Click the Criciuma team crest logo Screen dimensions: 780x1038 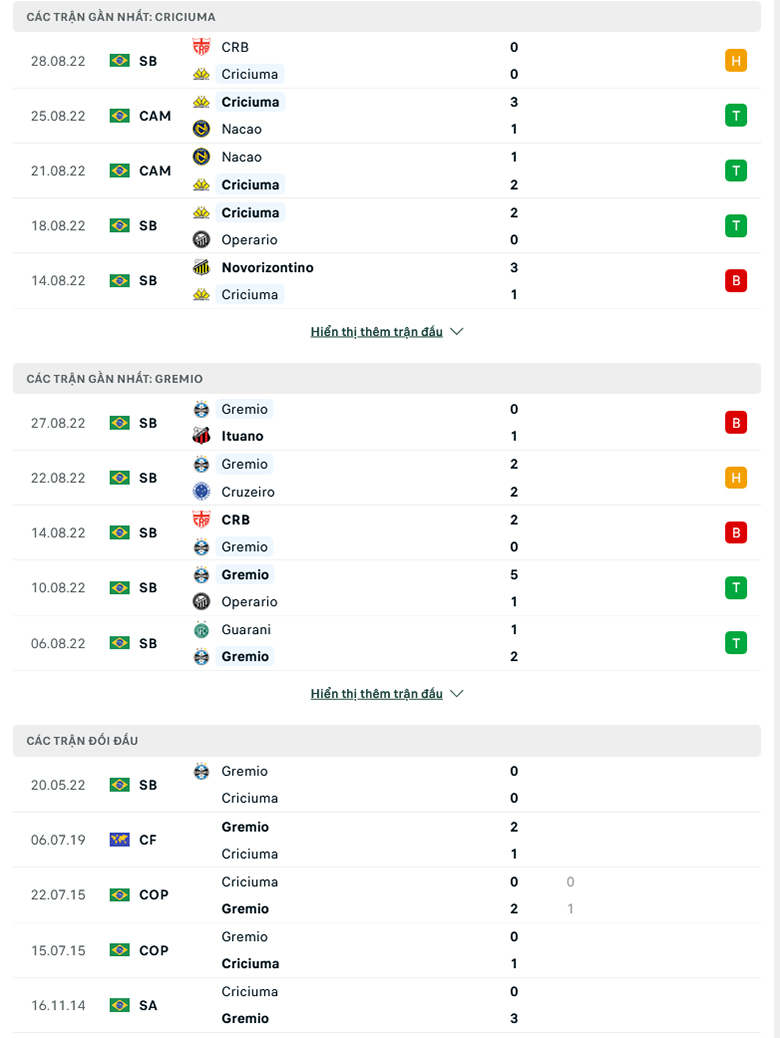[x=200, y=74]
